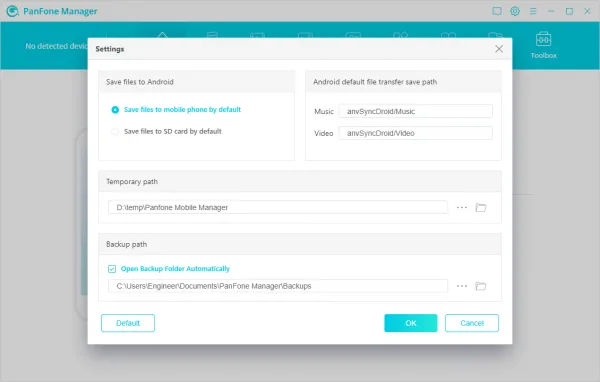Open the hamburger menu in title bar
This screenshot has height=382, width=600.
(x=533, y=11)
